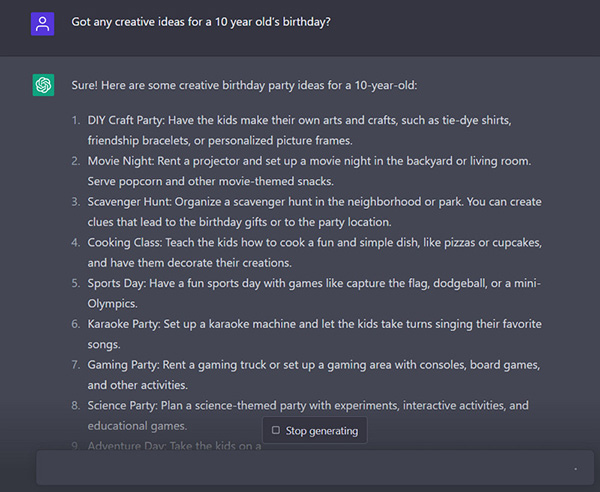The image size is (600, 492).
Task: Click the 'educational games.' text line
Action: click(137, 426)
